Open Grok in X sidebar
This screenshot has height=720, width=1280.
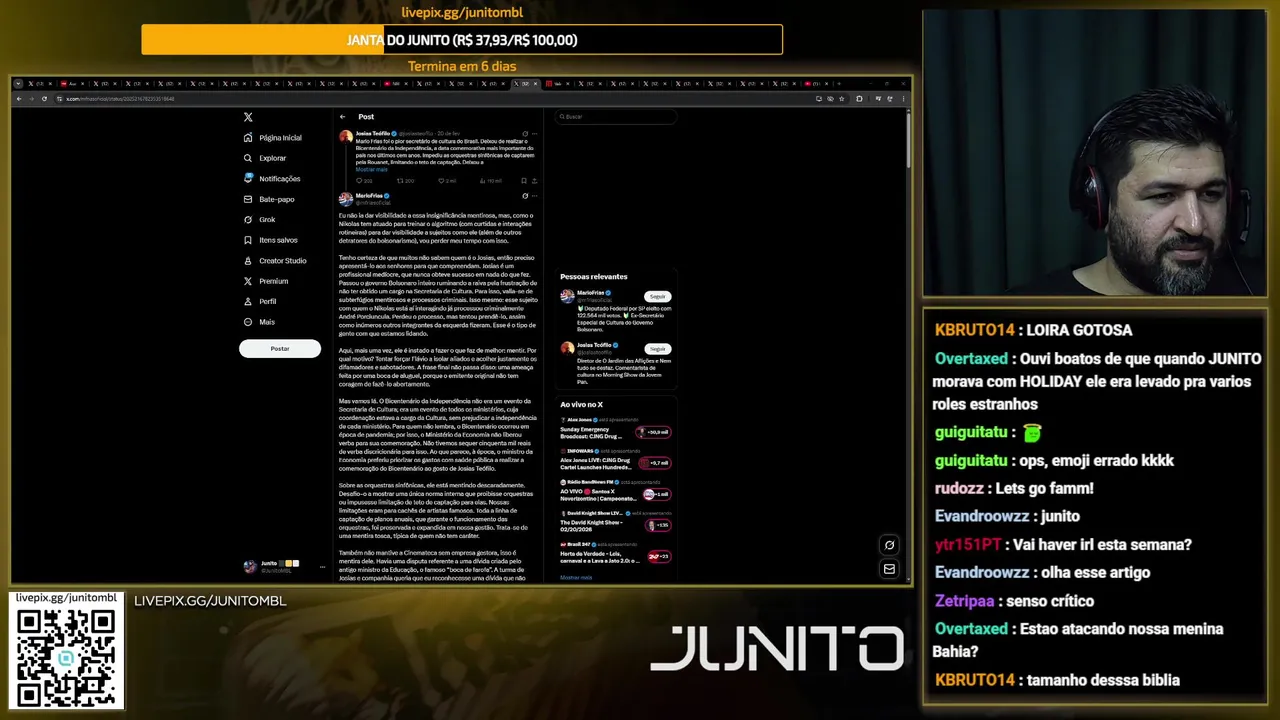[x=260, y=220]
